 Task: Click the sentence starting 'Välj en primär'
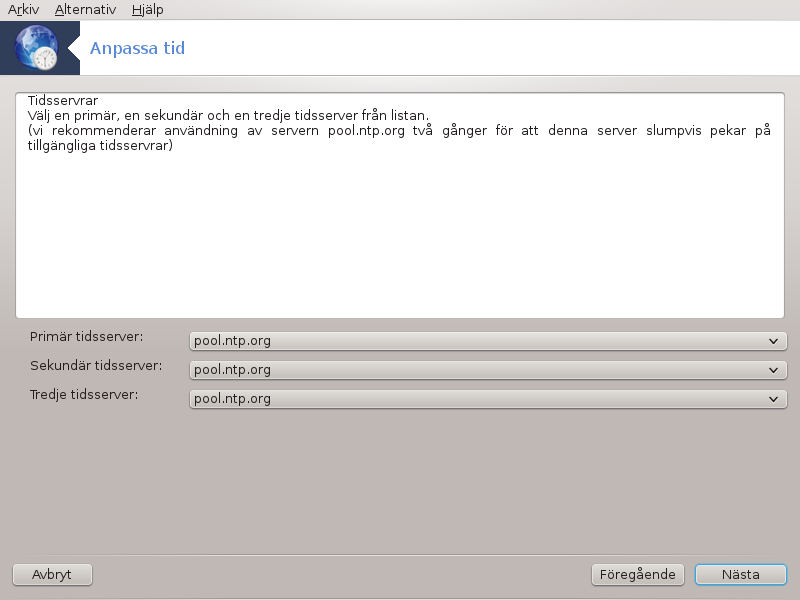[x=228, y=115]
